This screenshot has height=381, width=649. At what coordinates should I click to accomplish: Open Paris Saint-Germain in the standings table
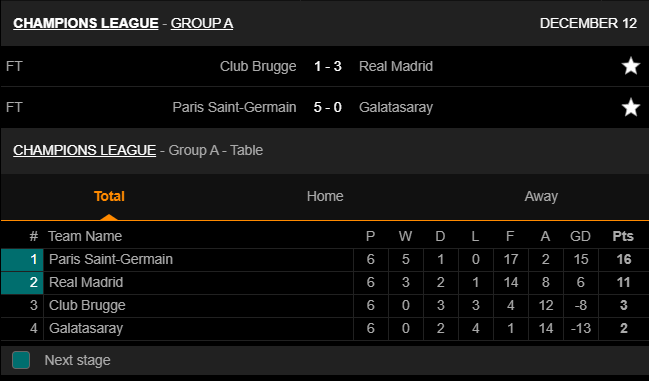111,259
